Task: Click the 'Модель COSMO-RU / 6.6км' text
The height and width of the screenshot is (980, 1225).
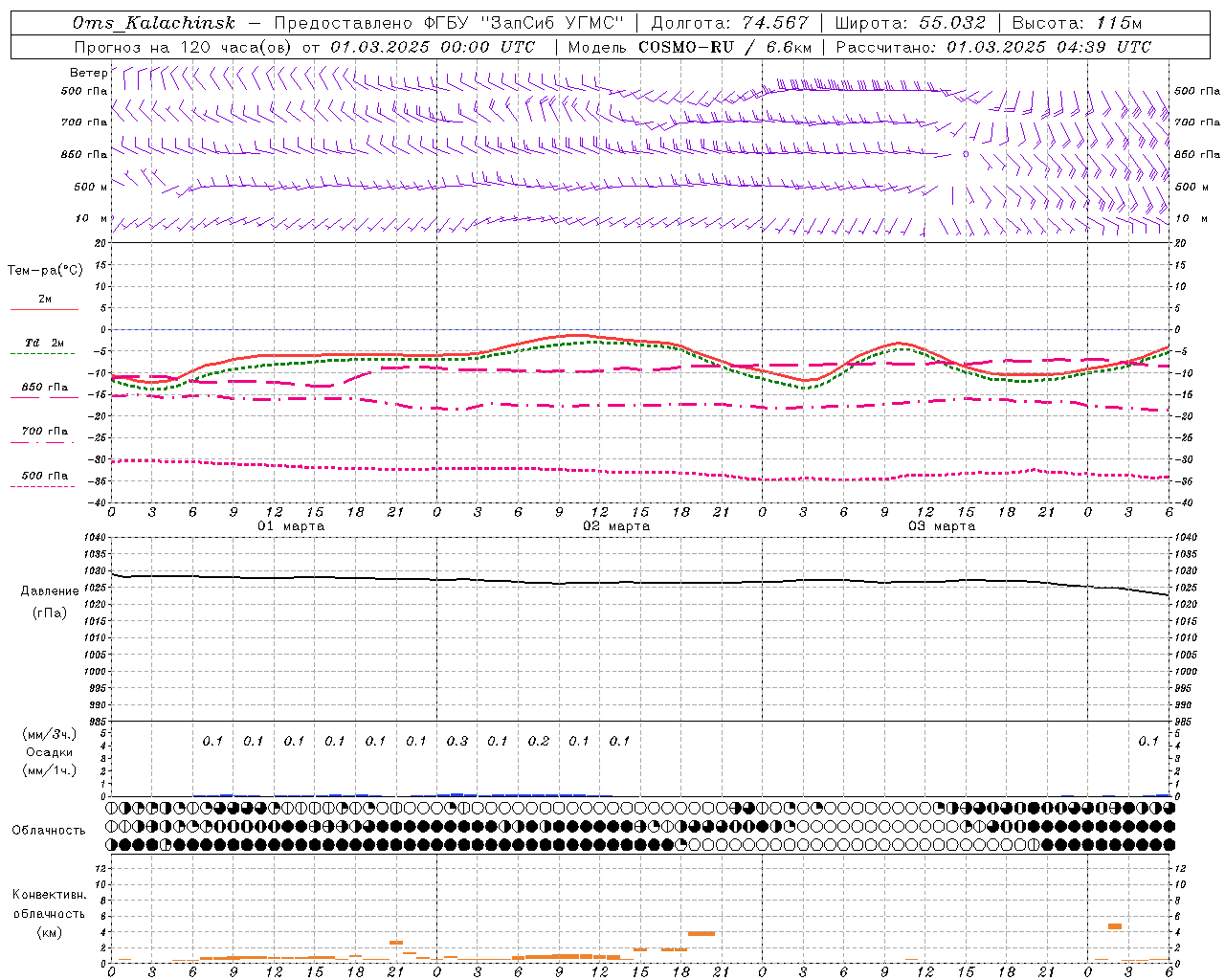Action: [690, 47]
